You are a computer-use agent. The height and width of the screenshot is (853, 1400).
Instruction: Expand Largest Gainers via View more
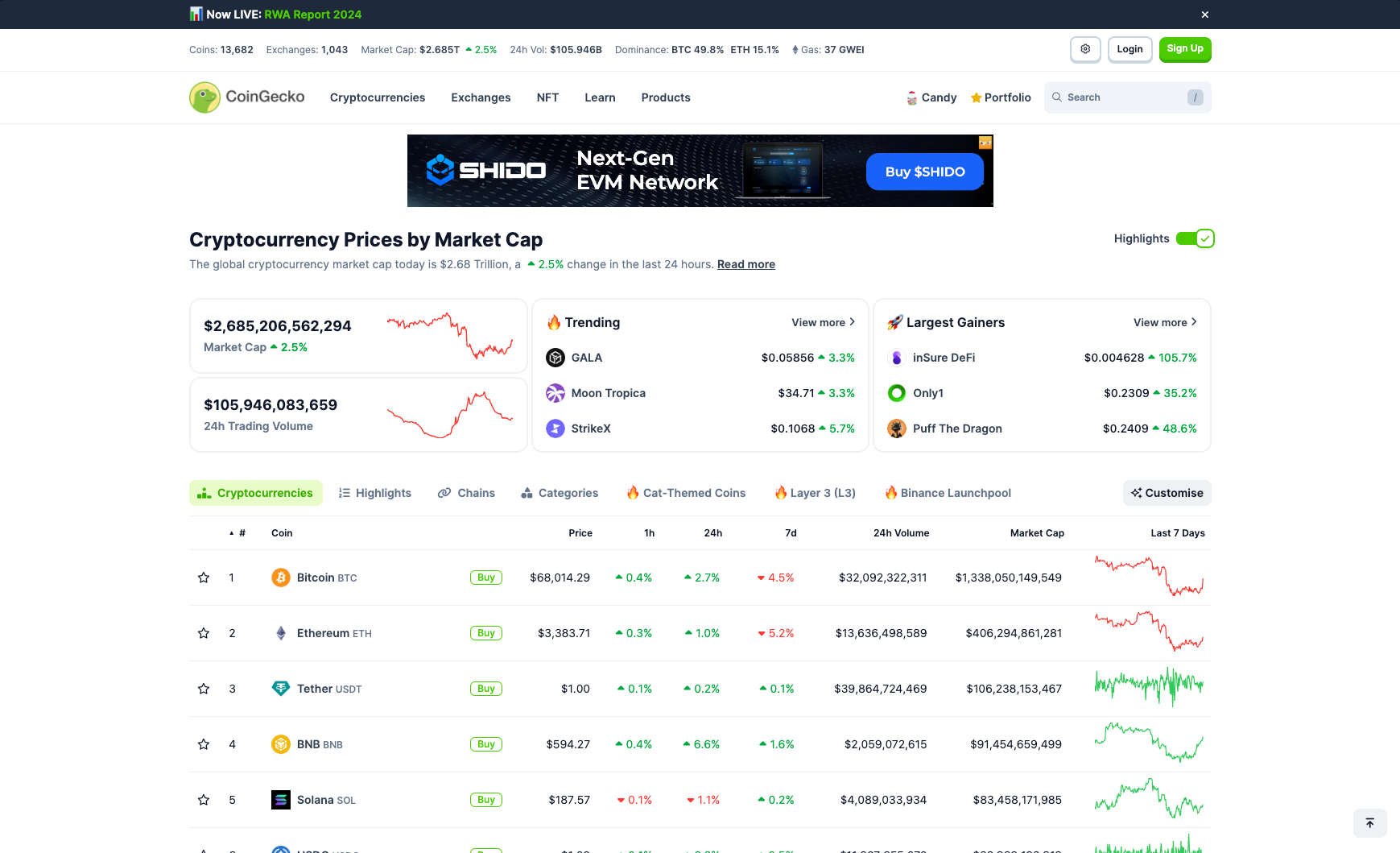(x=1165, y=322)
